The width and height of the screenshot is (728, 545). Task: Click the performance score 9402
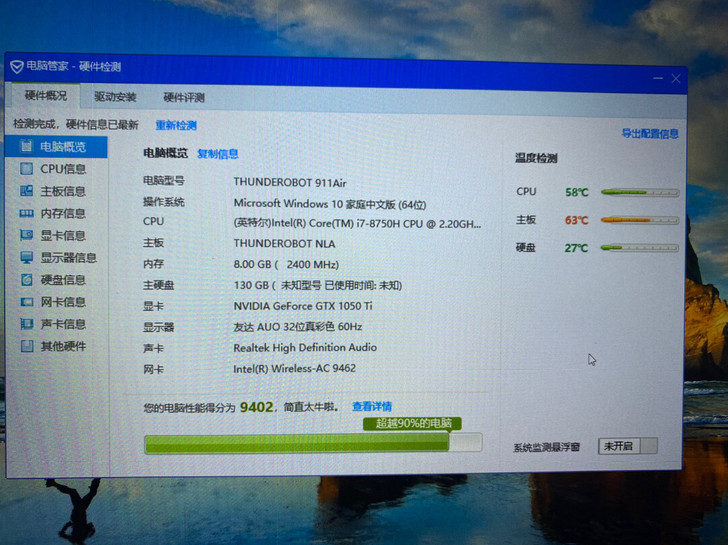256,407
